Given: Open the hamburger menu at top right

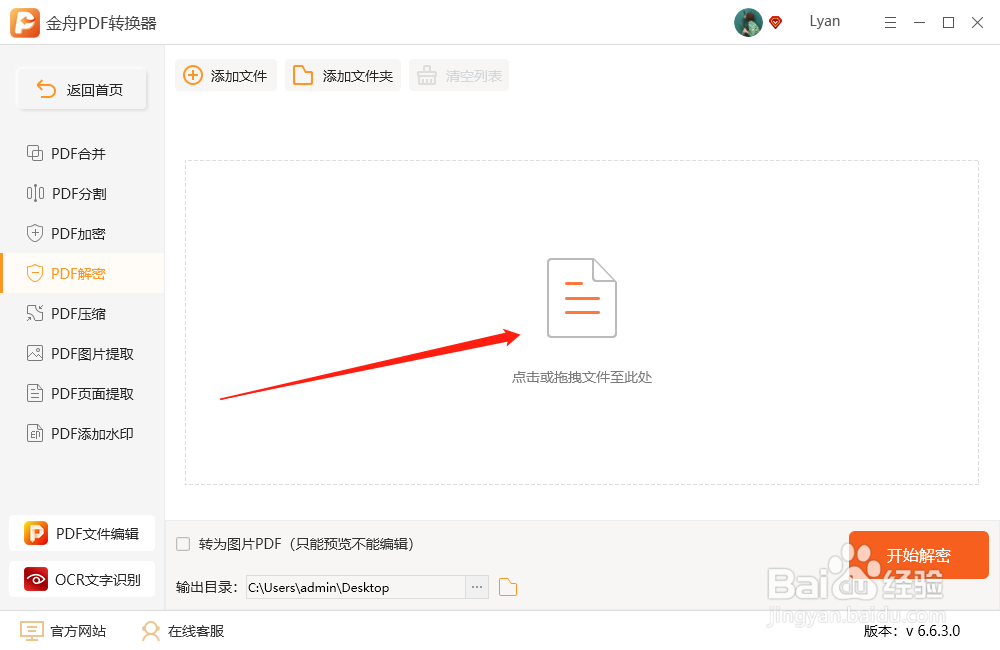Looking at the screenshot, I should [890, 22].
